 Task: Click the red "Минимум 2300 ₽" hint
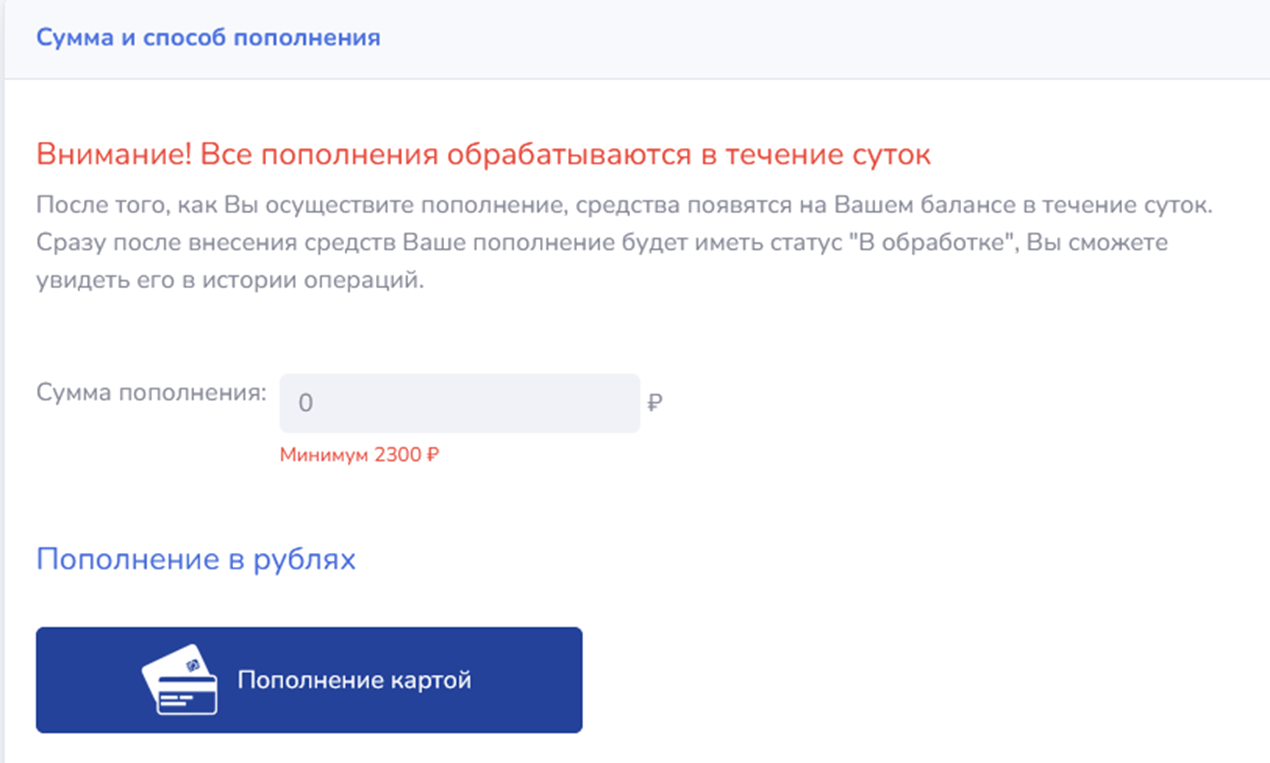tap(360, 456)
